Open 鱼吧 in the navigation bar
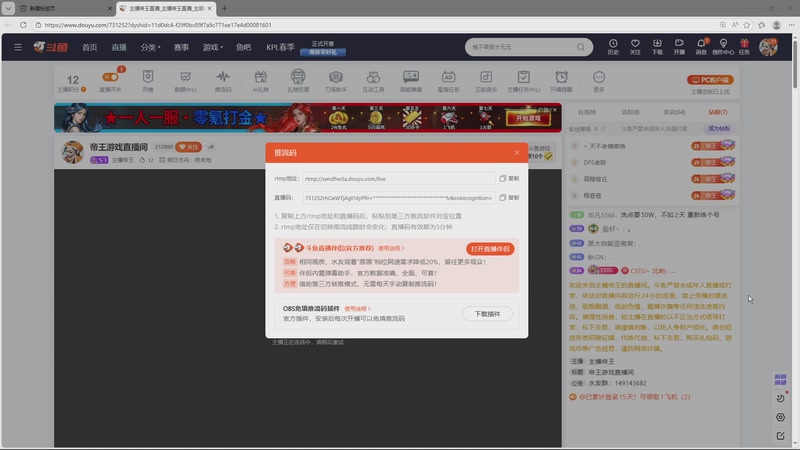The image size is (800, 450). (243, 47)
